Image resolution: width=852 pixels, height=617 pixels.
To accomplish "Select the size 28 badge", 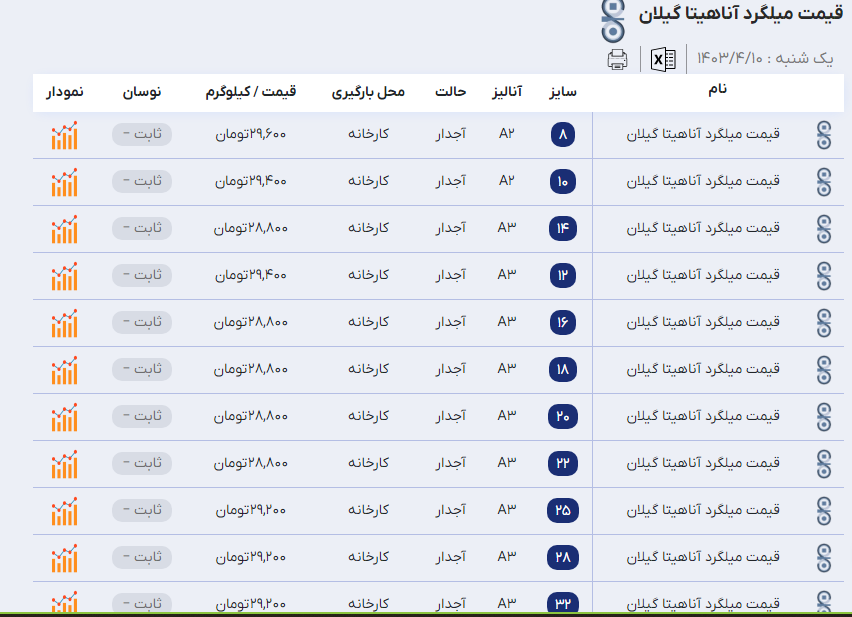I will 563,557.
